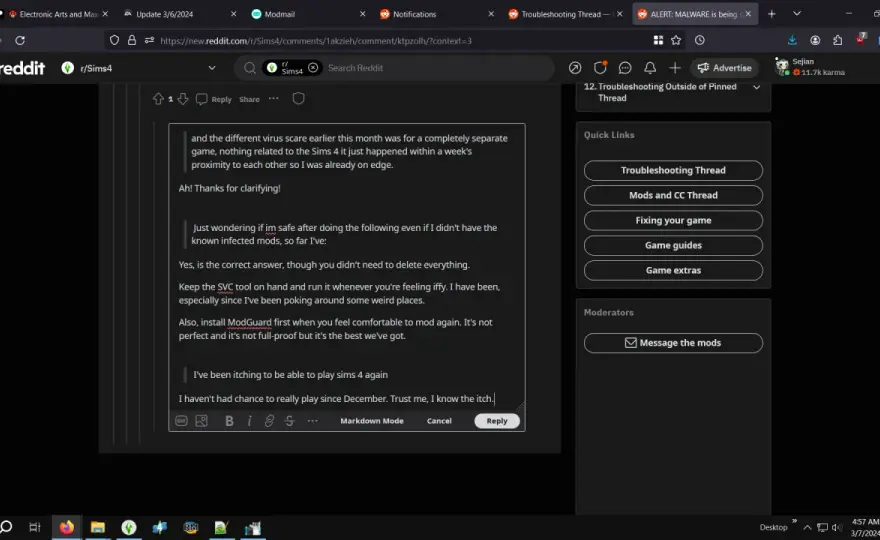Open the history clock icon in toolbar

pos(699,40)
